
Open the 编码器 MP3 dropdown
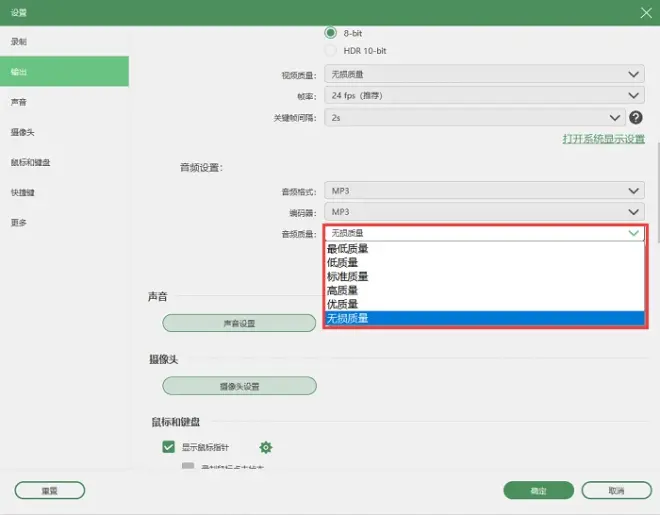coord(484,212)
